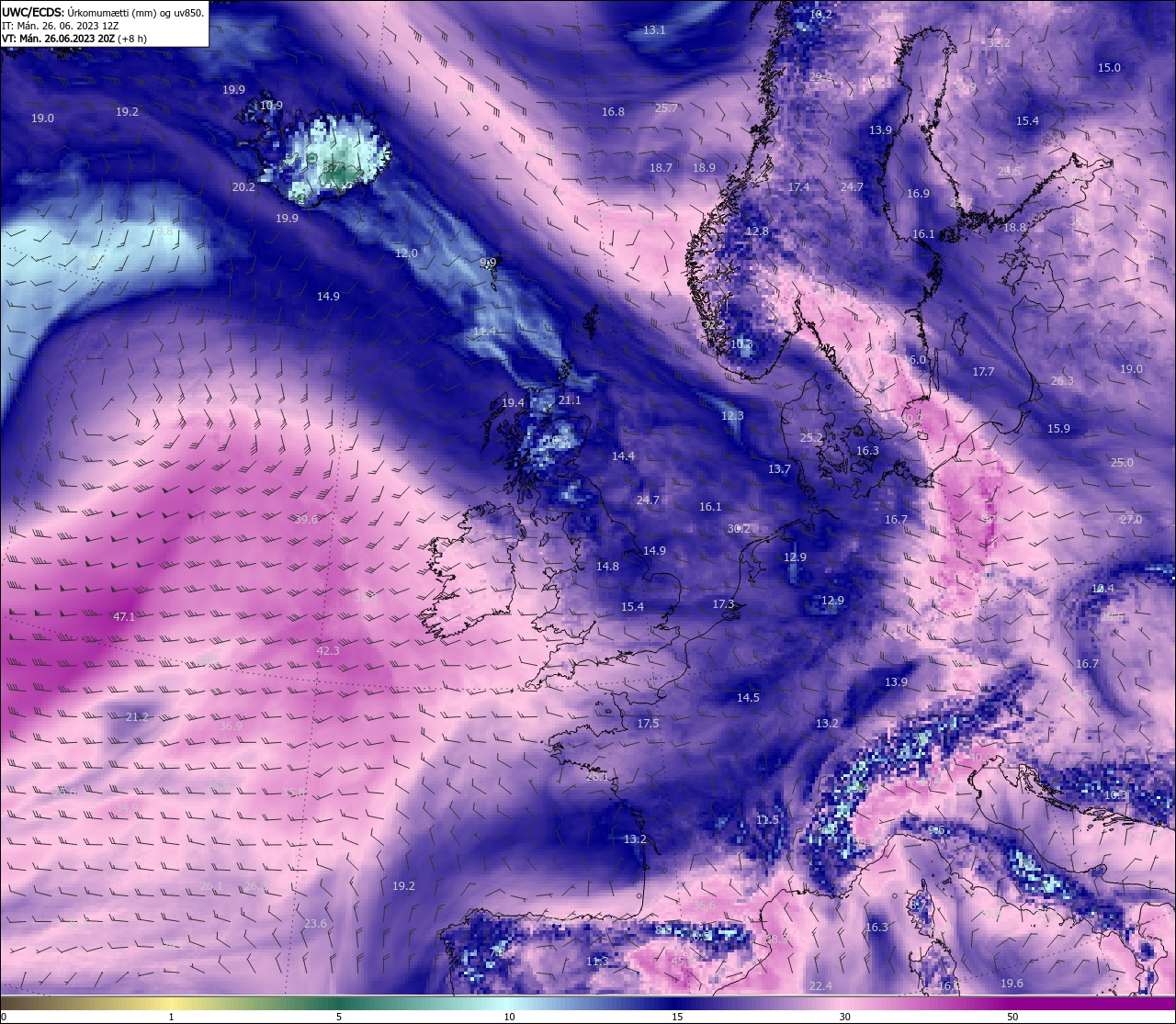Image resolution: width=1176 pixels, height=1024 pixels.
Task: Click the 12.8 value over Norway
Action: [757, 231]
